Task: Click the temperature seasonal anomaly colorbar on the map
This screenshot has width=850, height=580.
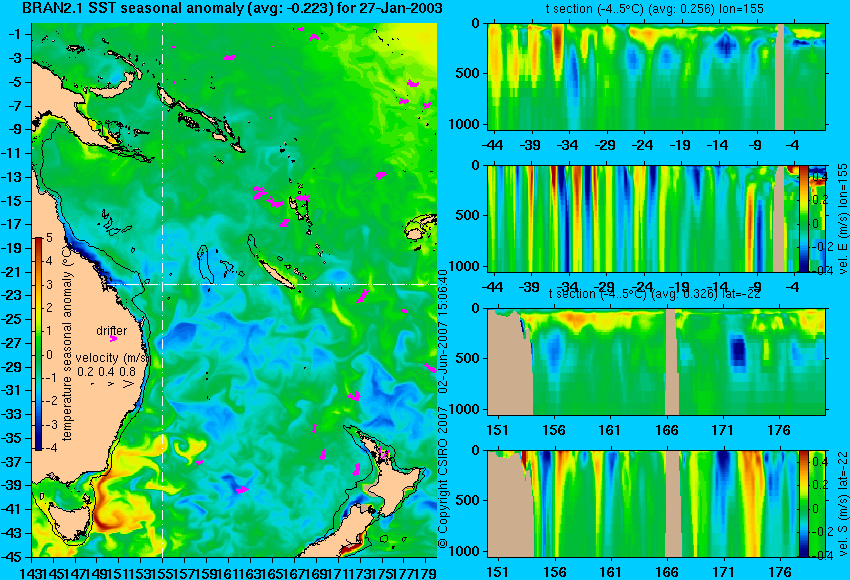Action: click(x=39, y=344)
